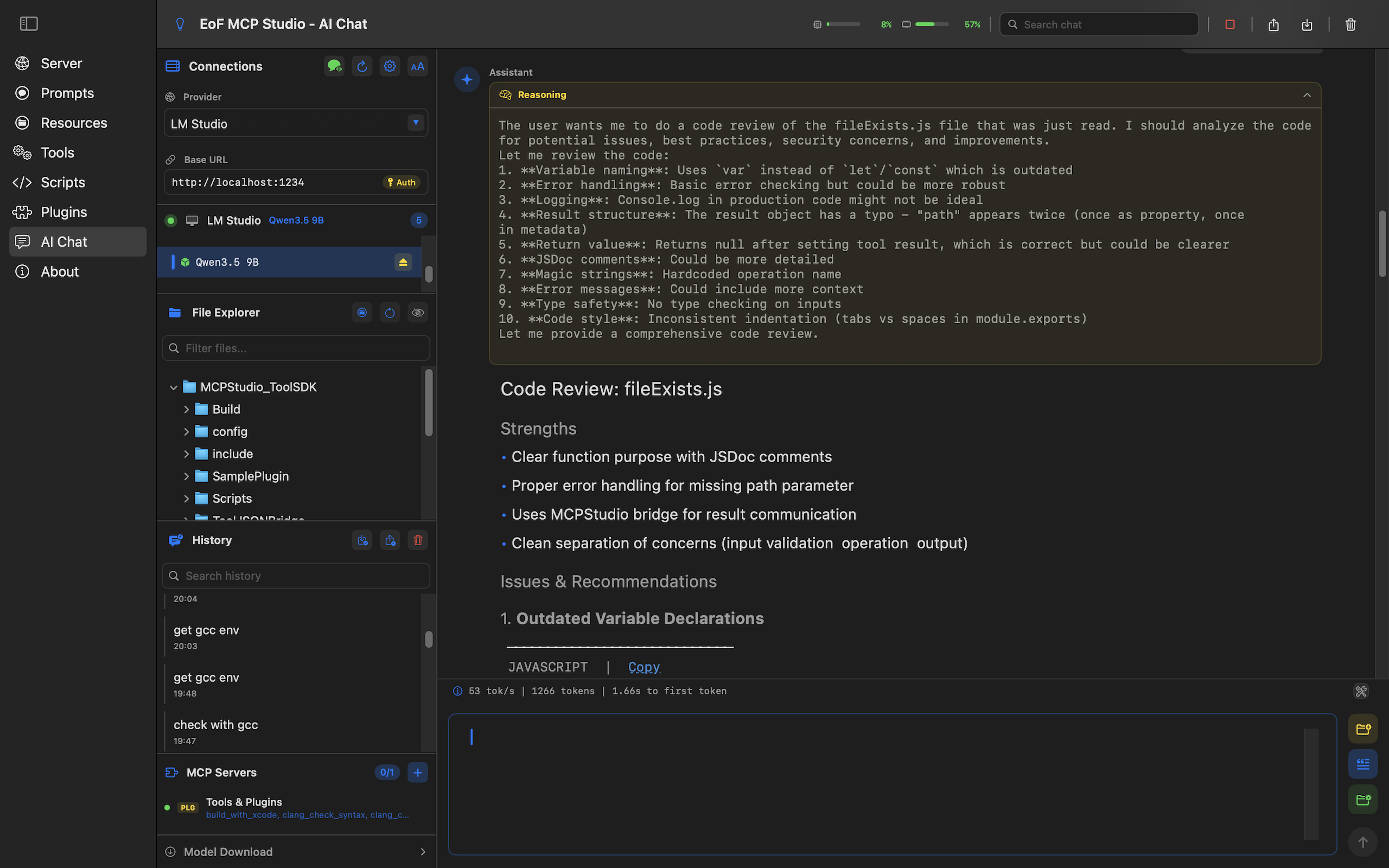Click the model count badge 5
The width and height of the screenshot is (1389, 868).
(419, 220)
